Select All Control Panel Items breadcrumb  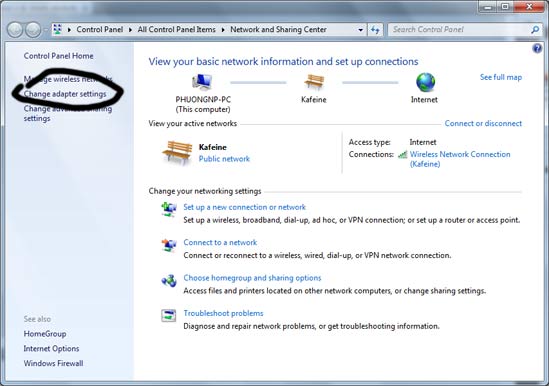pos(176,29)
